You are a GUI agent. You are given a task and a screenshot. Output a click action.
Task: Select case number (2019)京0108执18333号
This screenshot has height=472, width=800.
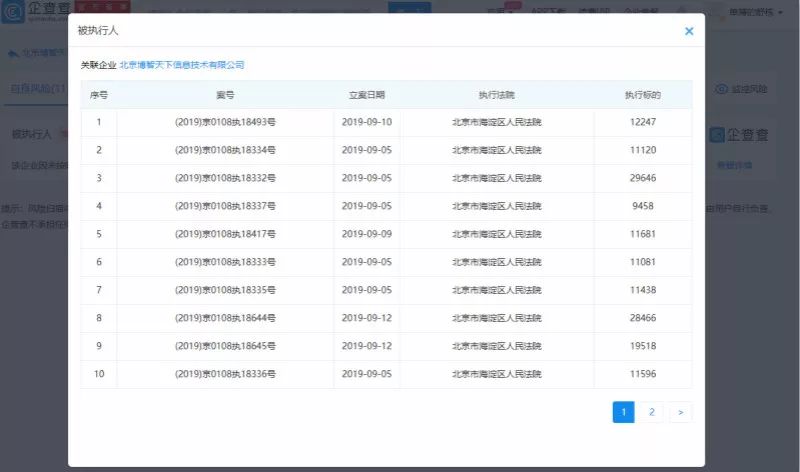(225, 262)
